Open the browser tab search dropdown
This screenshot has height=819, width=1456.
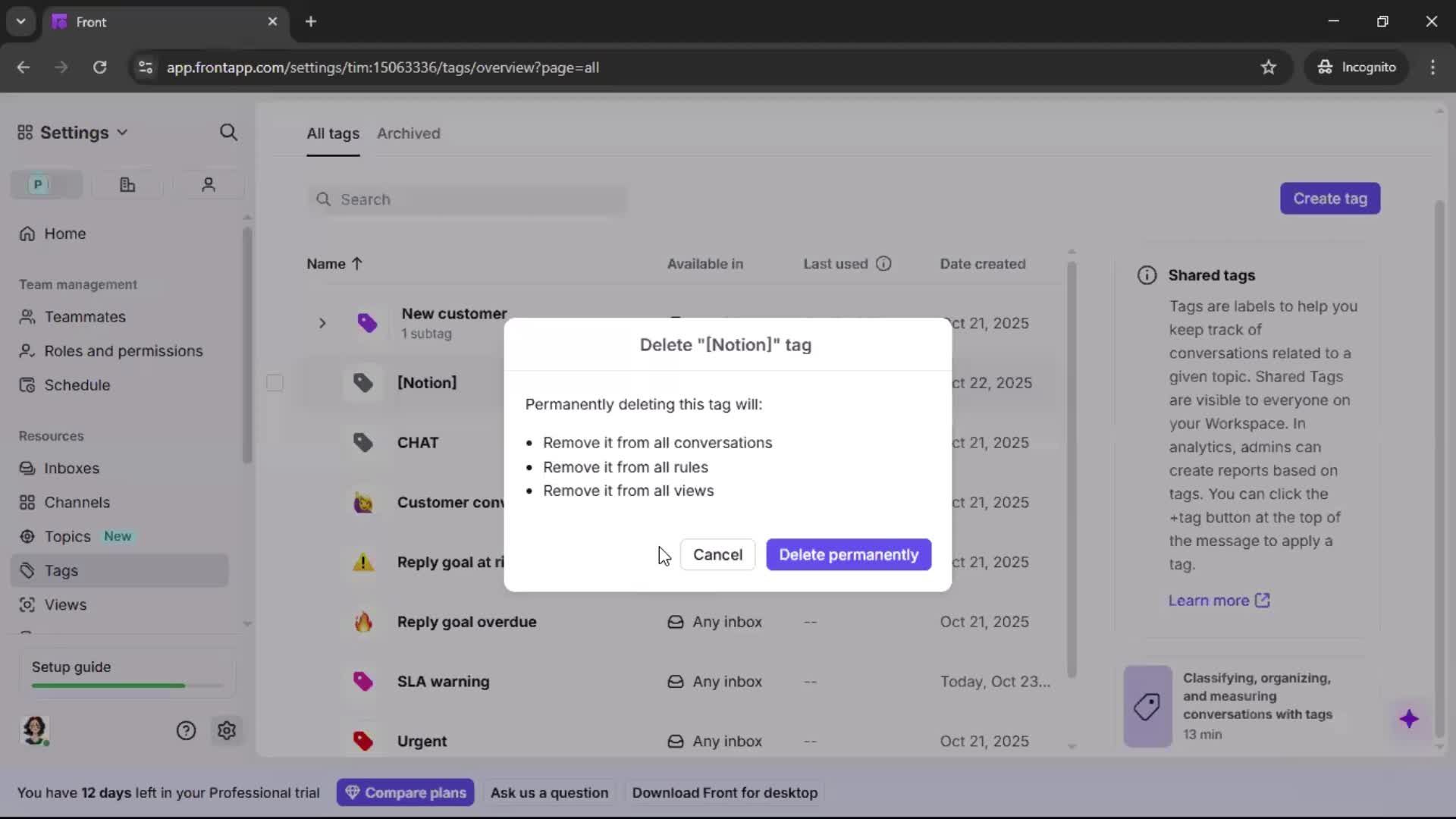pos(20,21)
